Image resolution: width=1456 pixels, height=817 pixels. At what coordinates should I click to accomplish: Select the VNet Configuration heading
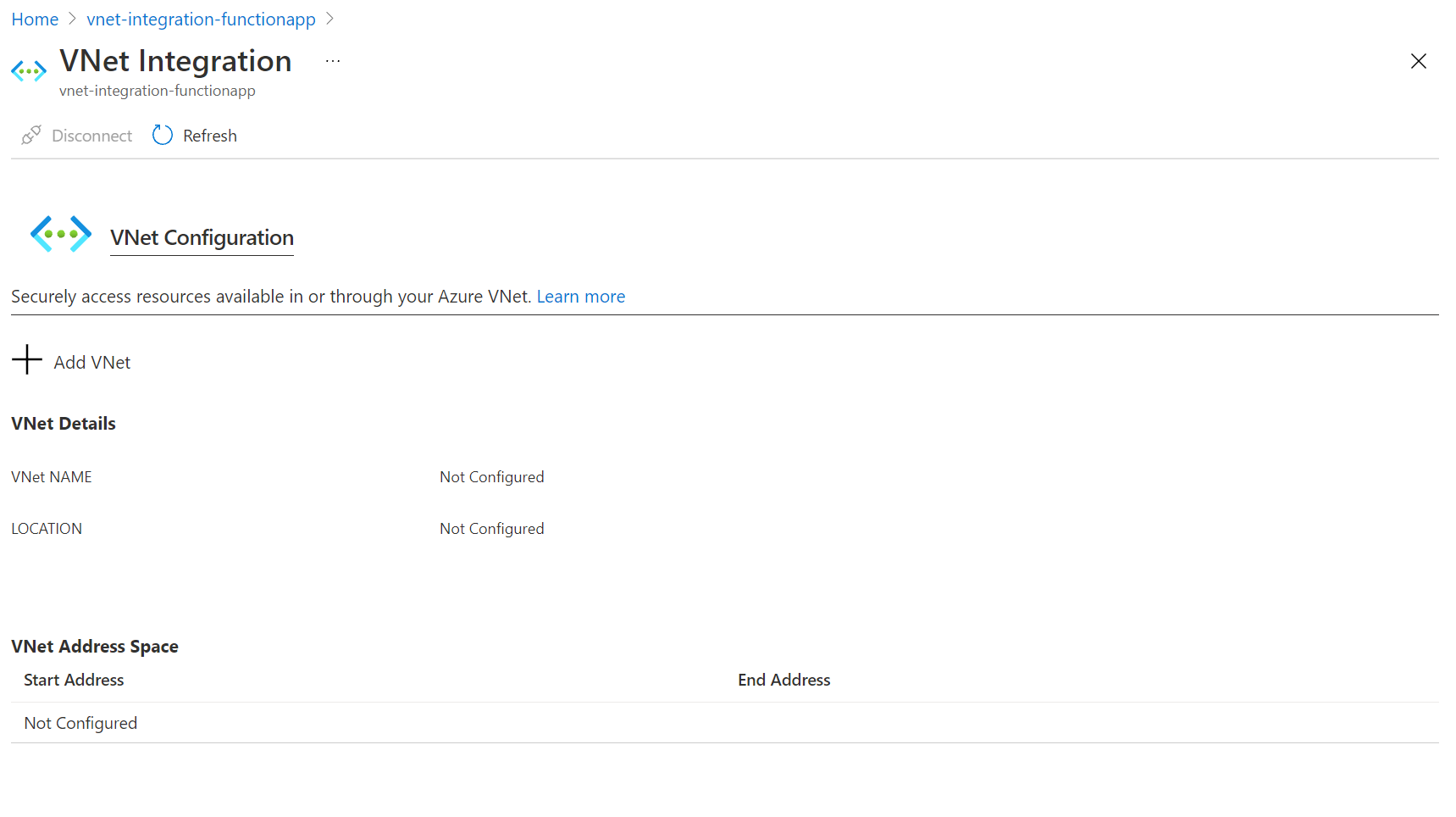[x=202, y=237]
